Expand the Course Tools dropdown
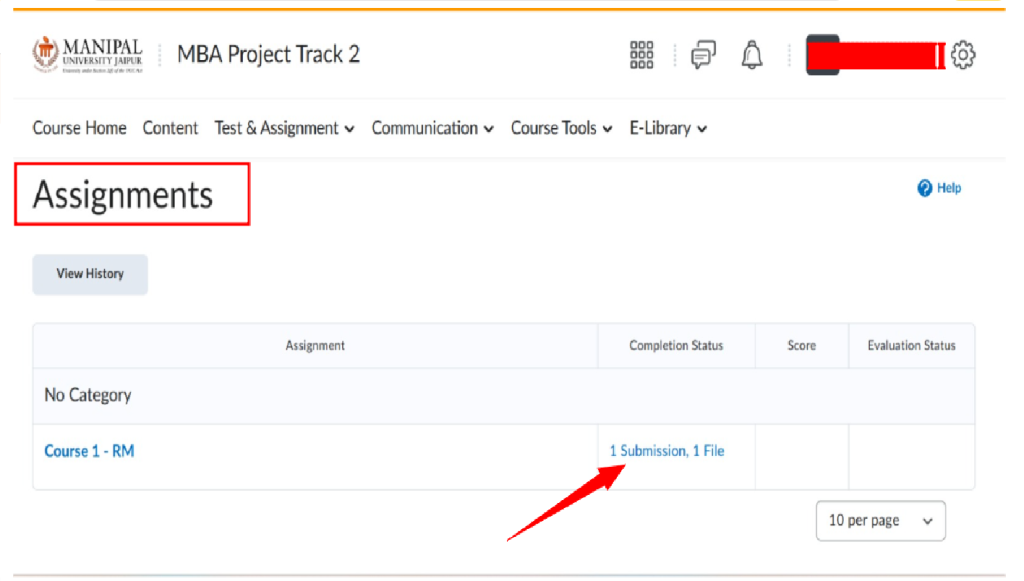 [561, 128]
